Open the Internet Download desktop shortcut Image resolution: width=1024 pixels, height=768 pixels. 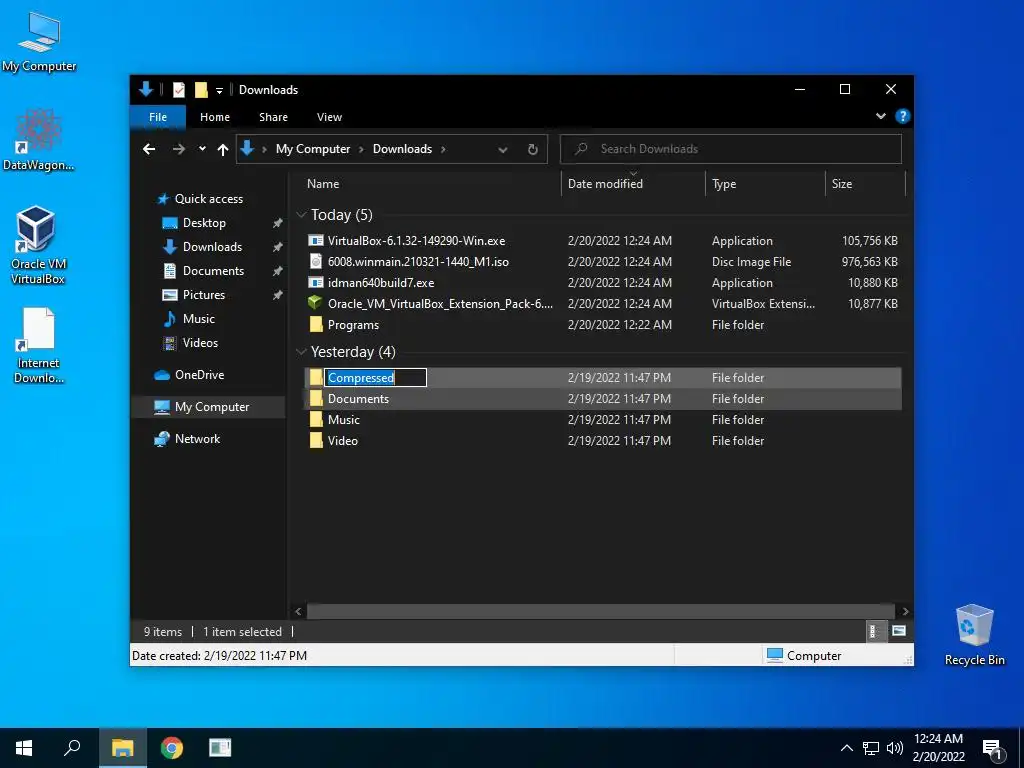pos(39,345)
